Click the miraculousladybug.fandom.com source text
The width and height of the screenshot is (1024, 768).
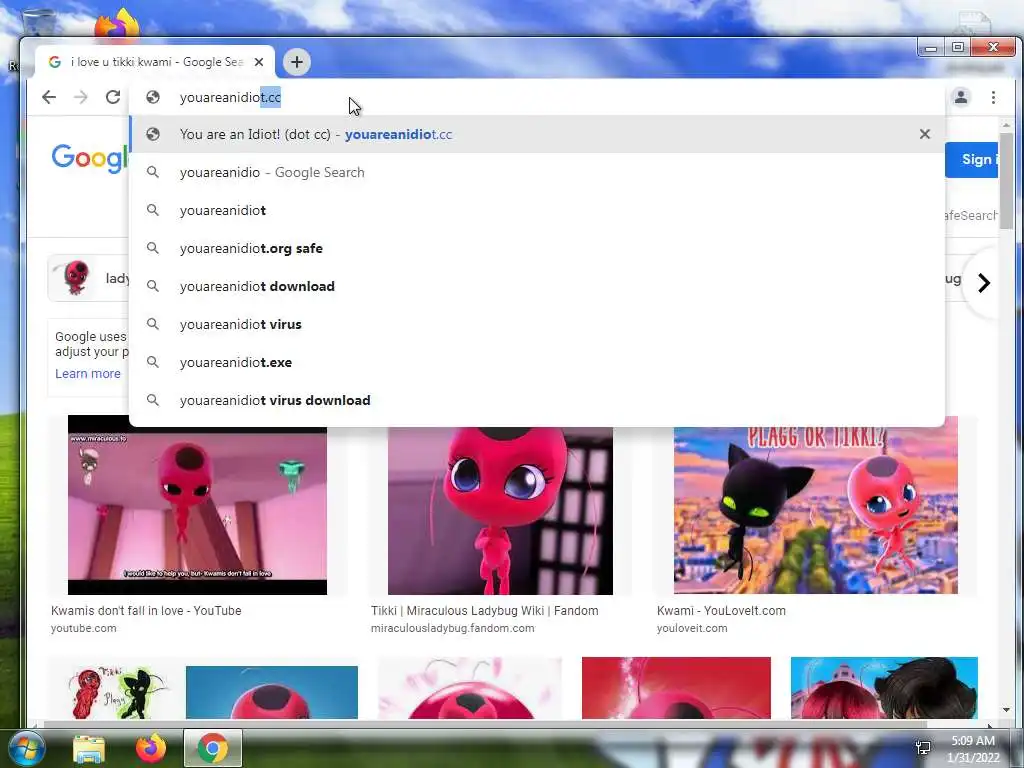coord(453,628)
